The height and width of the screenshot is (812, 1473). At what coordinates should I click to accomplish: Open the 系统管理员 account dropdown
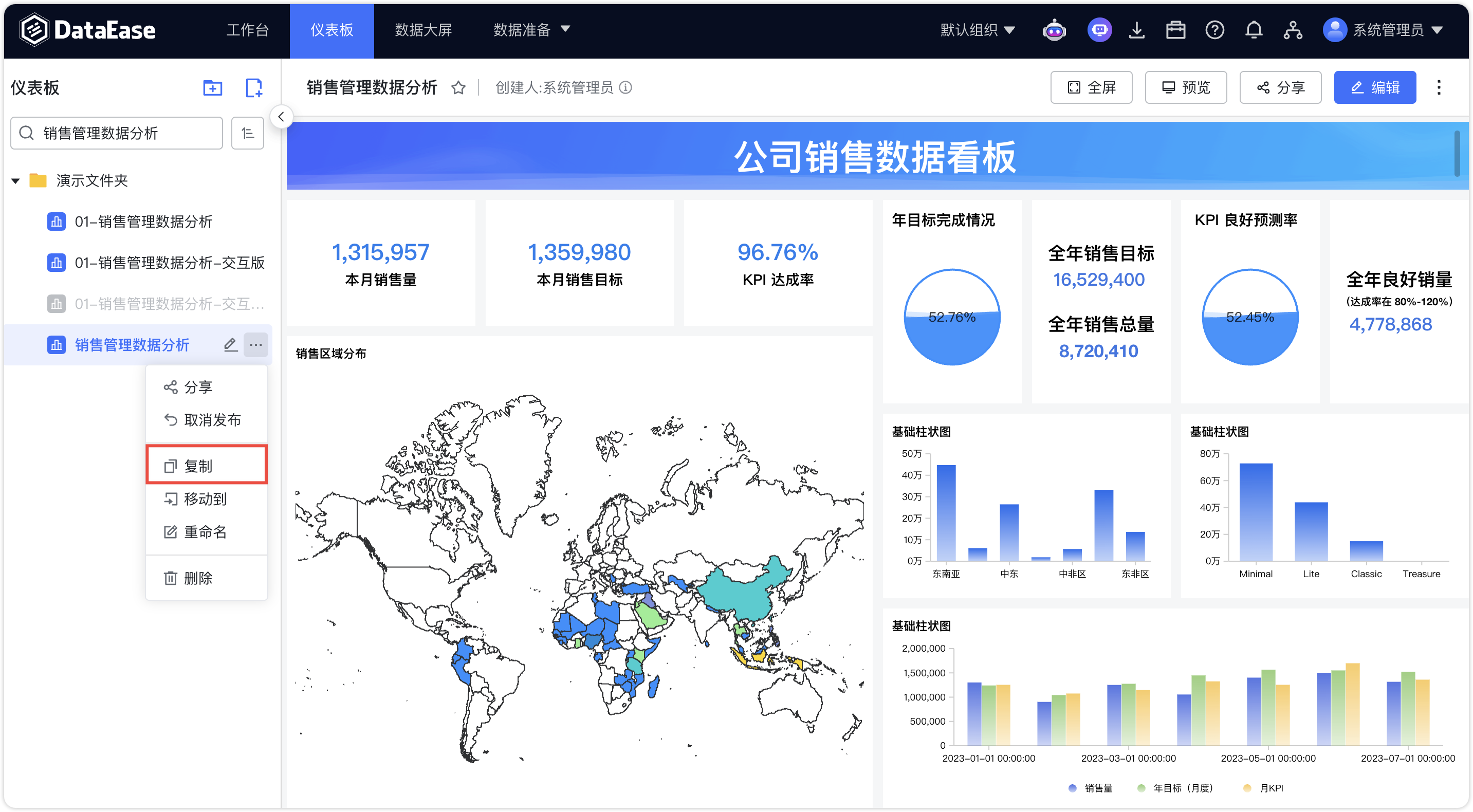click(x=1397, y=30)
